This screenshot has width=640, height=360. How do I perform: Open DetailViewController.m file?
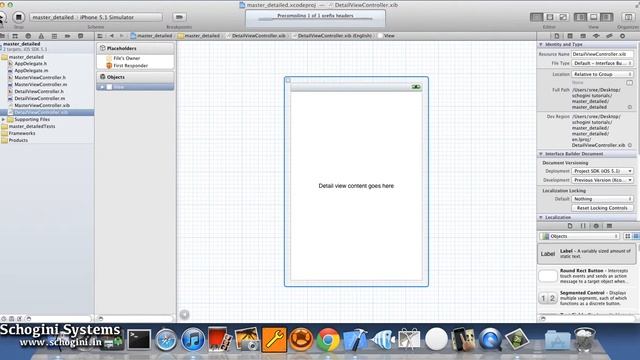[40, 98]
